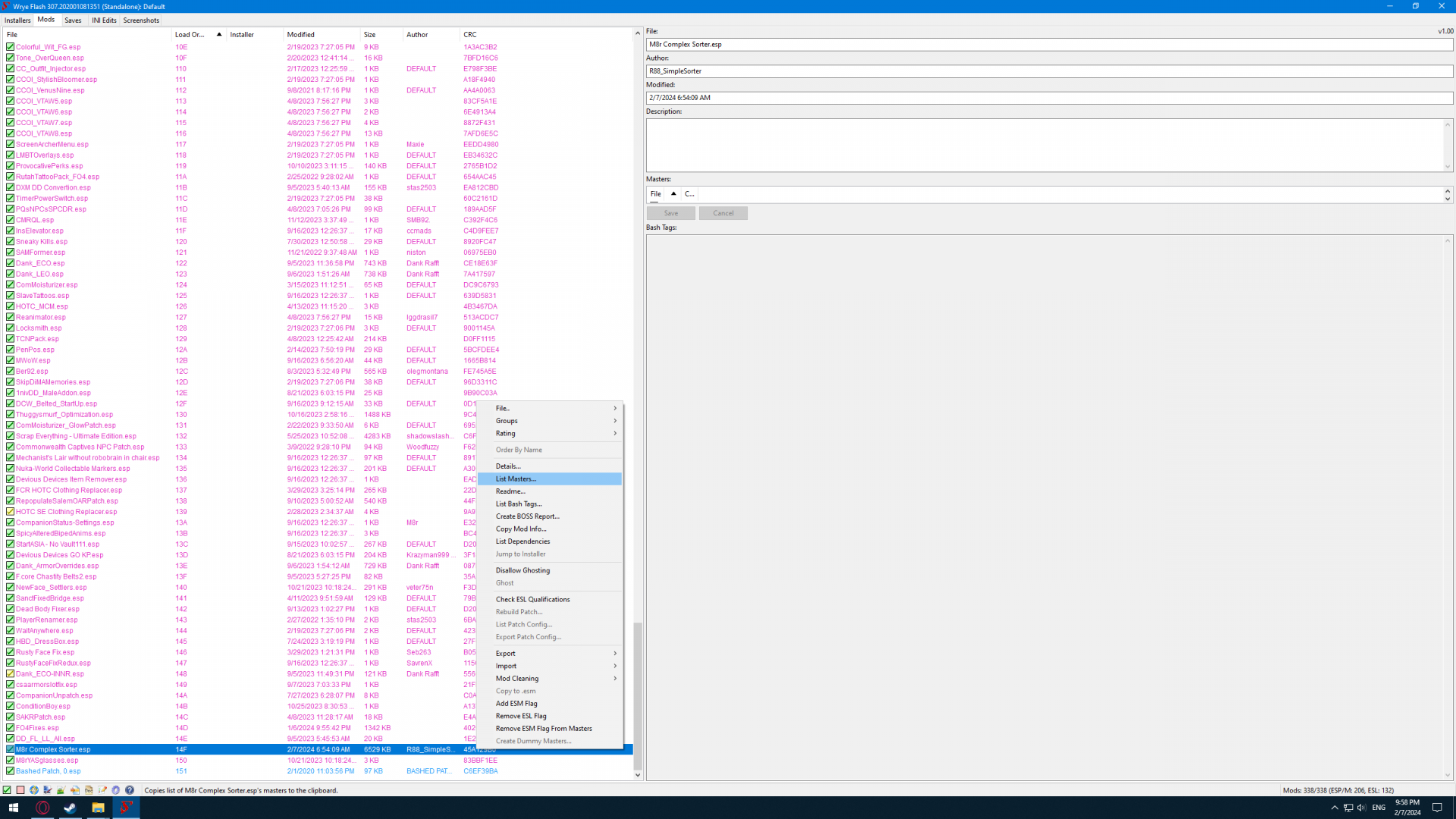This screenshot has height=819, width=1456.
Task: Open the Groups submenu arrow
Action: 615,421
